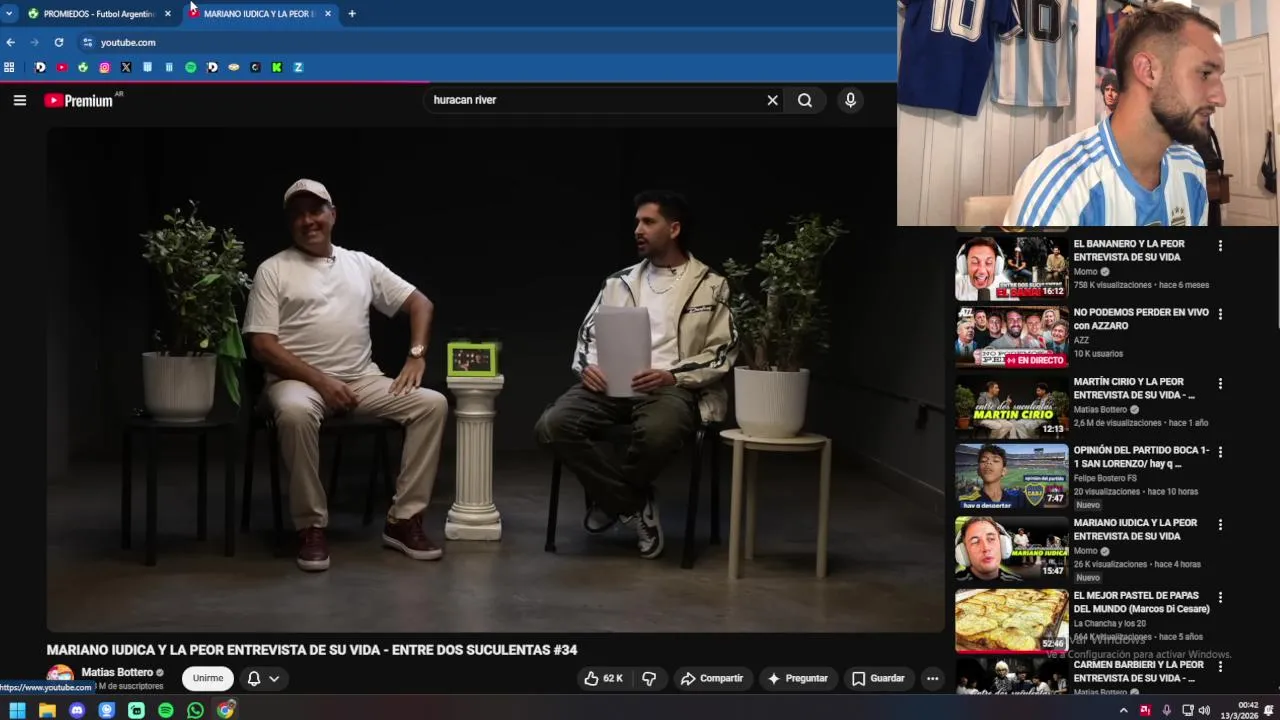Image resolution: width=1280 pixels, height=720 pixels.
Task: Go to YouTube Premium home logo
Action: [80, 100]
